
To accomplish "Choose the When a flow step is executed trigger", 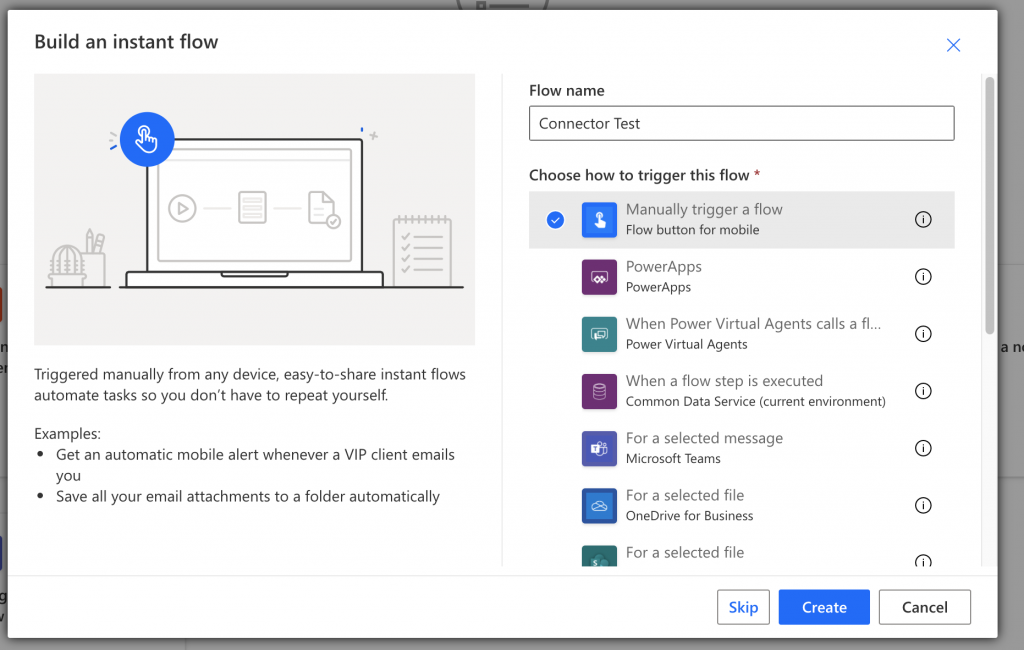I will [722, 391].
